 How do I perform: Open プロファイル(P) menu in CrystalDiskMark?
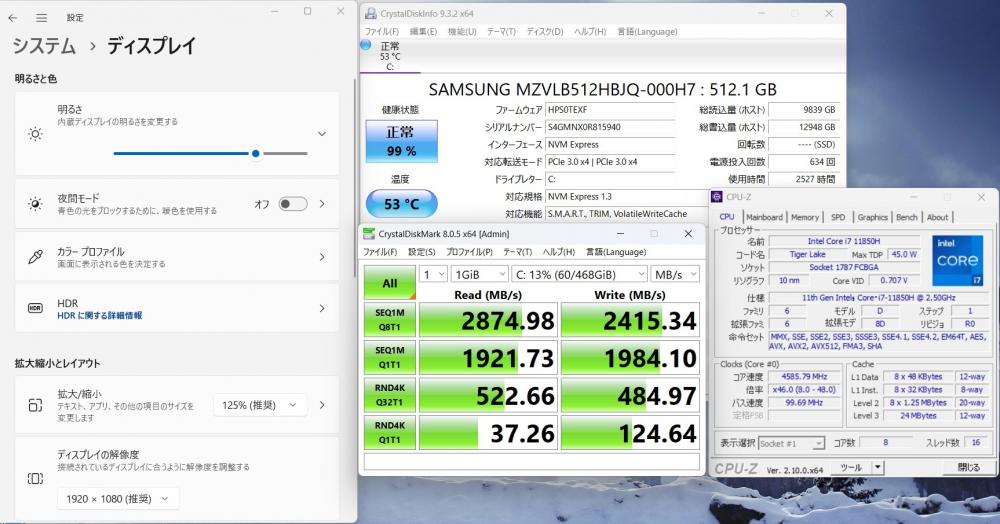pyautogui.click(x=469, y=252)
